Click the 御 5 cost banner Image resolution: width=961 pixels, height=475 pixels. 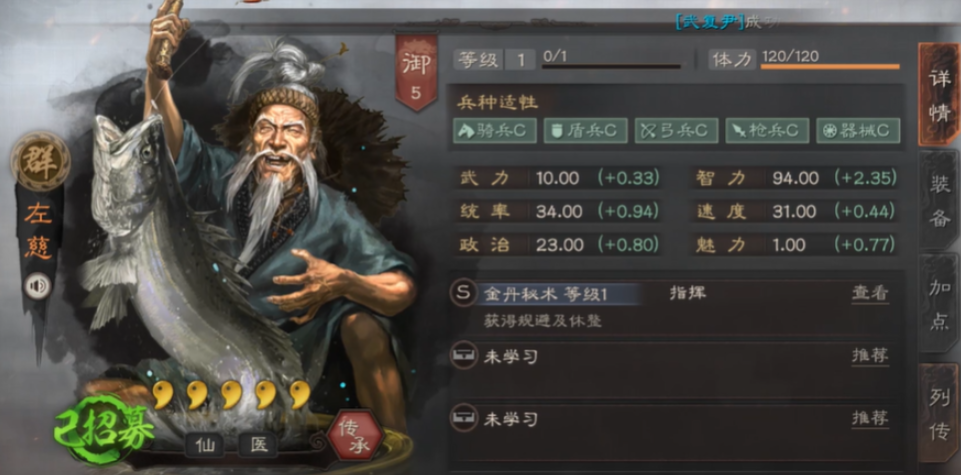pos(416,72)
